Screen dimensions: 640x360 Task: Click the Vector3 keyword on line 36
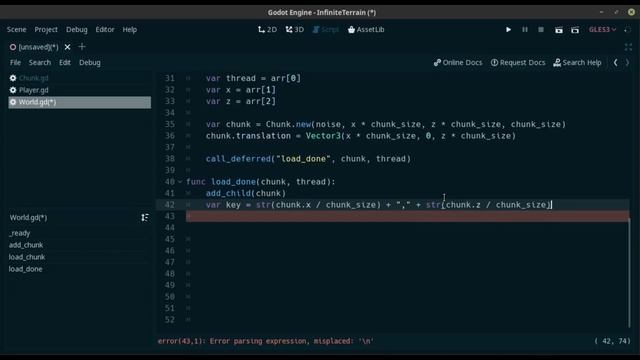pos(323,136)
